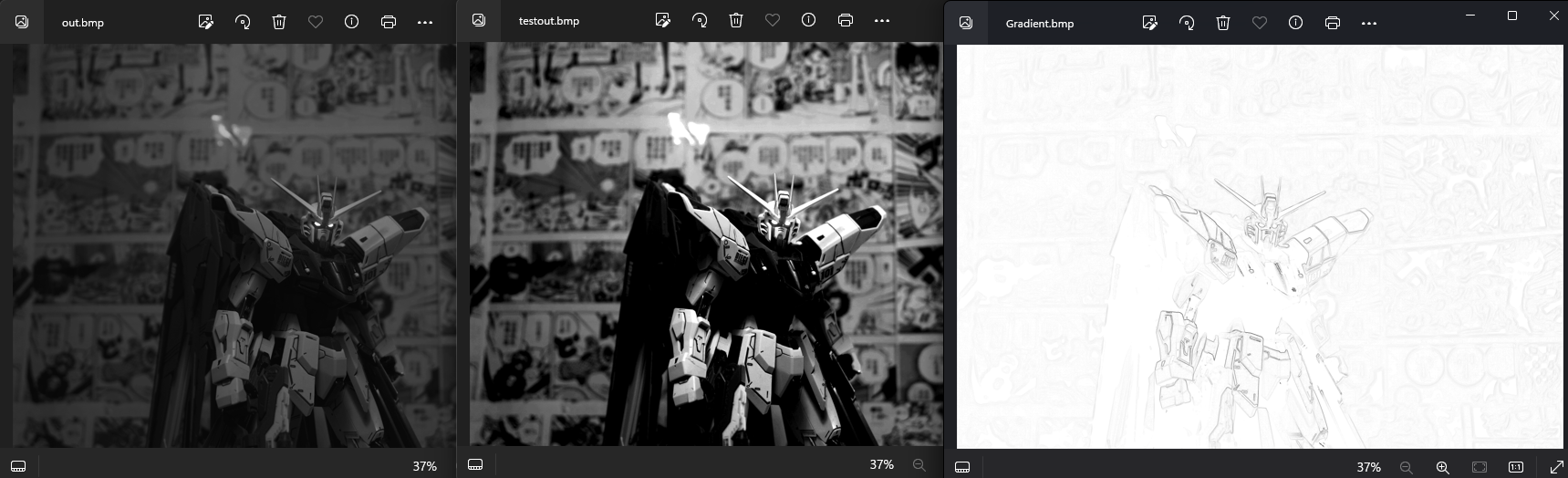Screen dimensions: 1568x478
Task: Open file info panel in testout.bmp window
Action: (809, 20)
